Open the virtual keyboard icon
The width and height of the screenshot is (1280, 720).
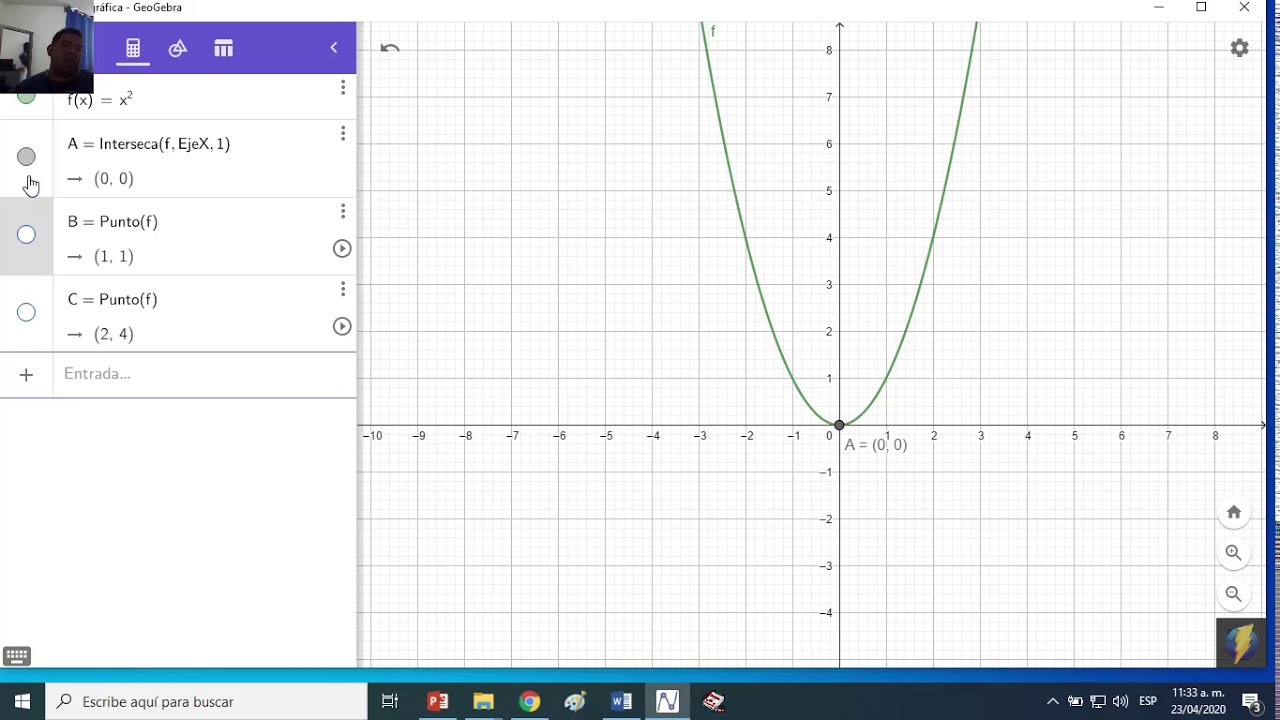(17, 656)
